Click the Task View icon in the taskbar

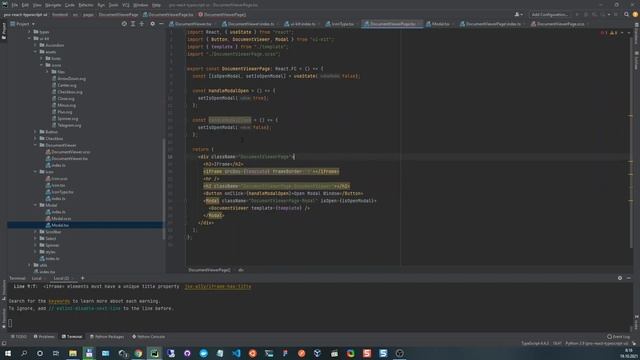pyautogui.click(x=56, y=353)
